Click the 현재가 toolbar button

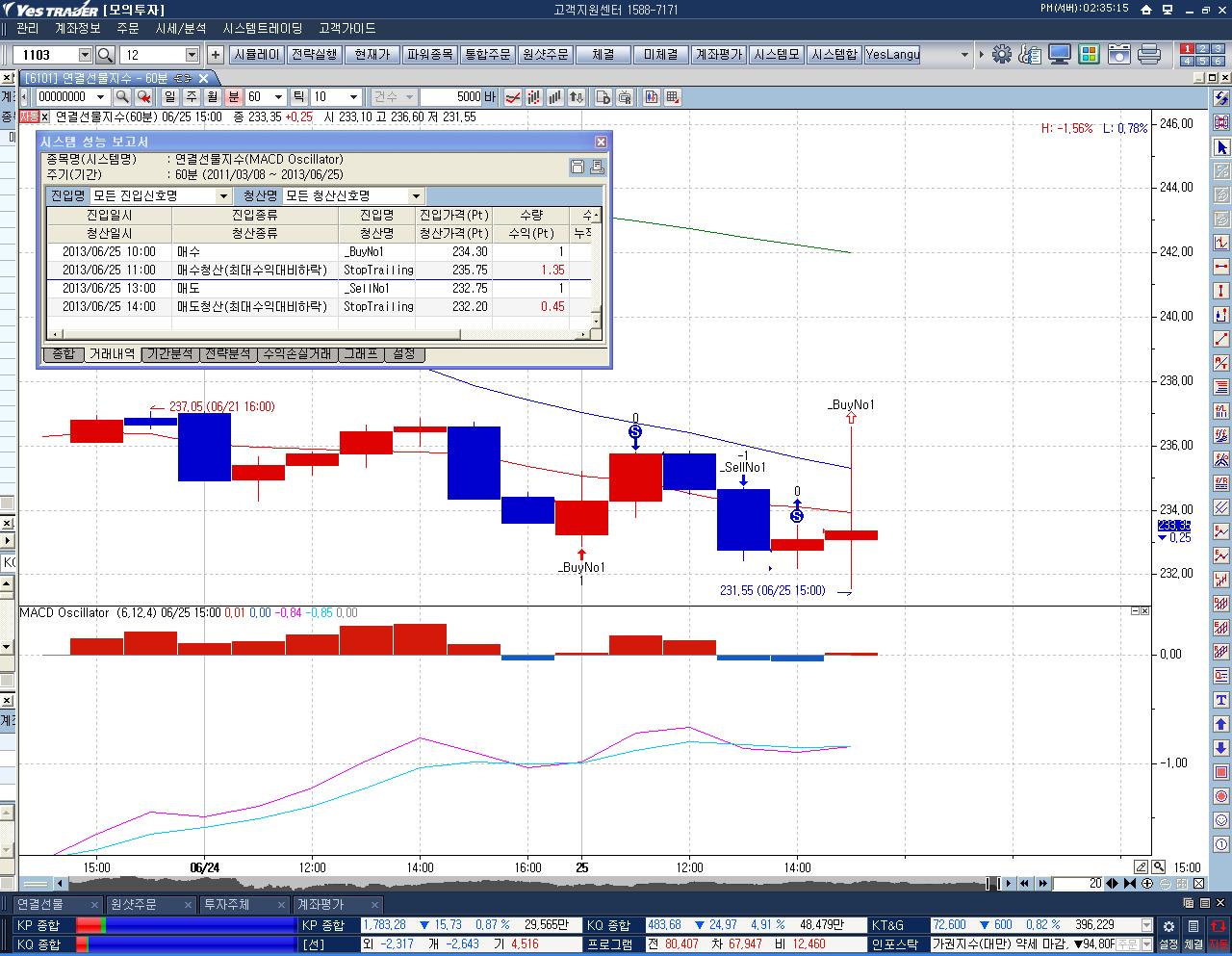point(372,55)
